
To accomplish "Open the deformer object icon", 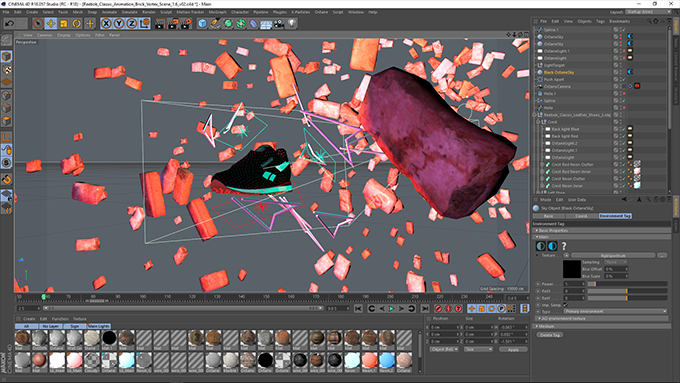I will click(x=254, y=23).
